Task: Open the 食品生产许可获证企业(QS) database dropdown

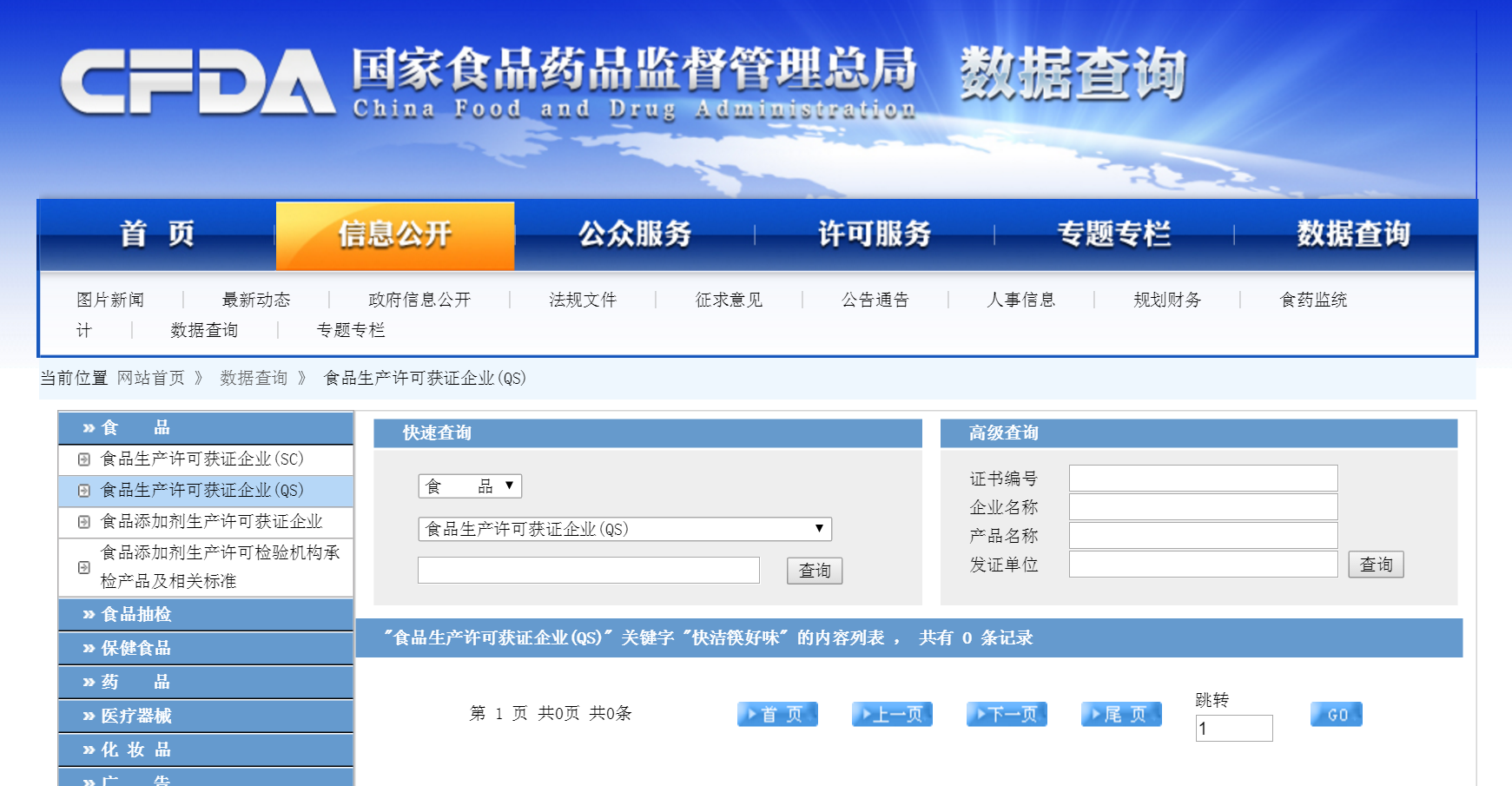Action: (624, 529)
